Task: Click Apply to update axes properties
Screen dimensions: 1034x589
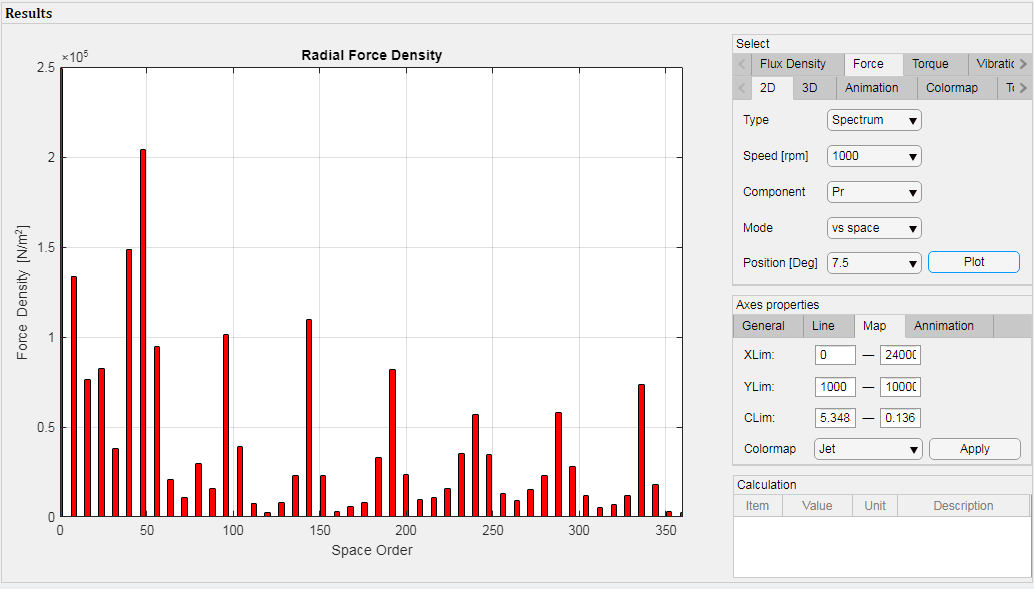Action: (x=974, y=449)
